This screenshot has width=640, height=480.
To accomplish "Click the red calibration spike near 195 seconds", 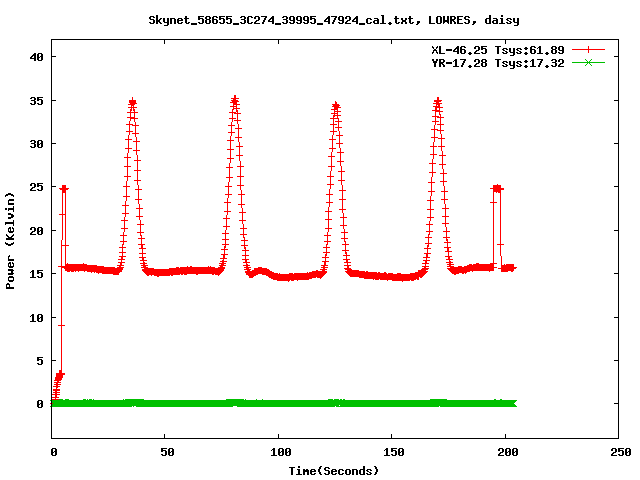I will pyautogui.click(x=497, y=189).
